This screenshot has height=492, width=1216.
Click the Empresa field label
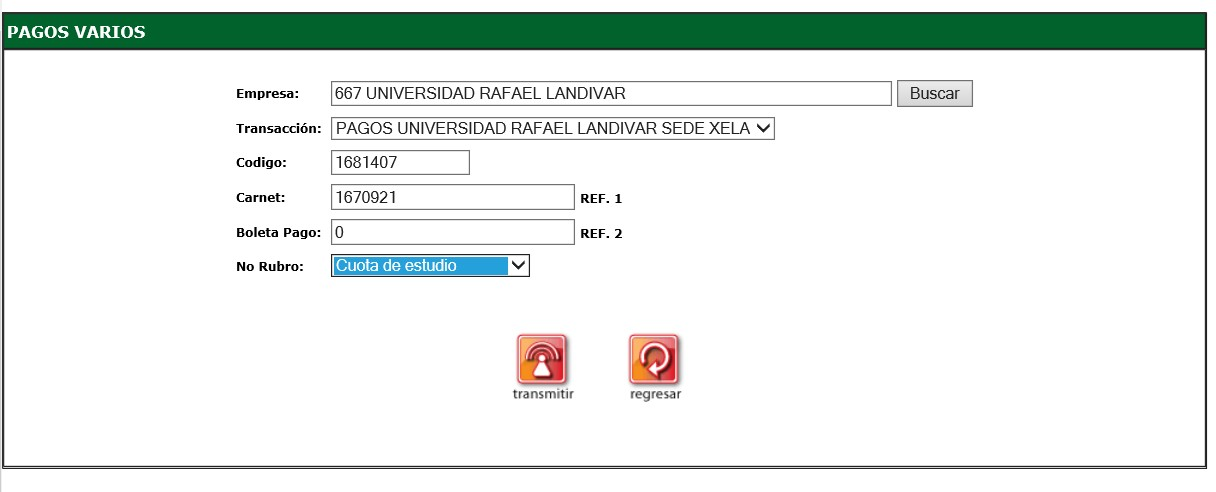[267, 95]
